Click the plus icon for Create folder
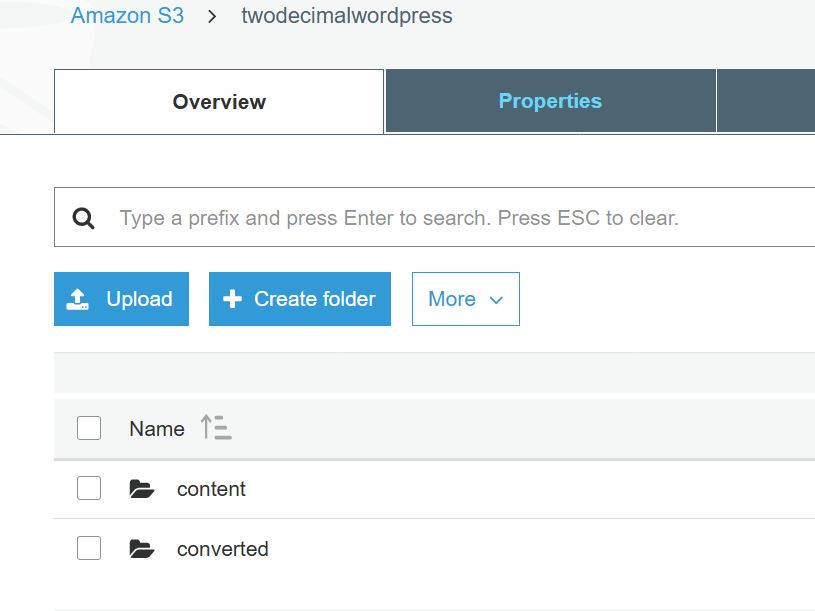This screenshot has width=815, height=611. click(232, 299)
